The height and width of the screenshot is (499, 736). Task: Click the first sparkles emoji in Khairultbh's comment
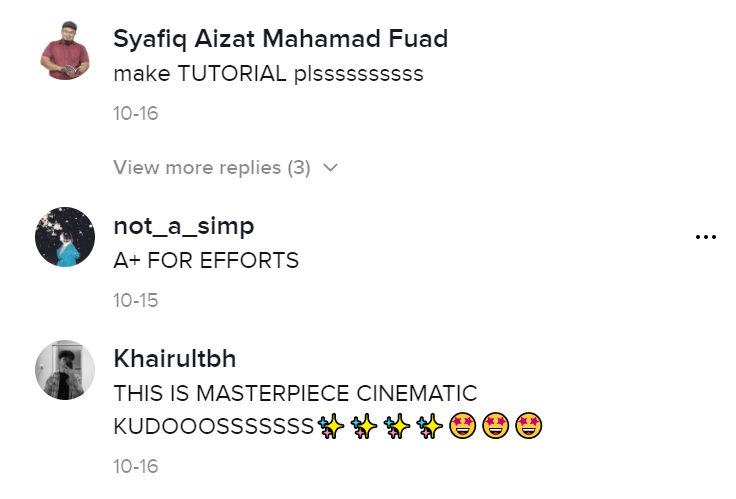(331, 426)
